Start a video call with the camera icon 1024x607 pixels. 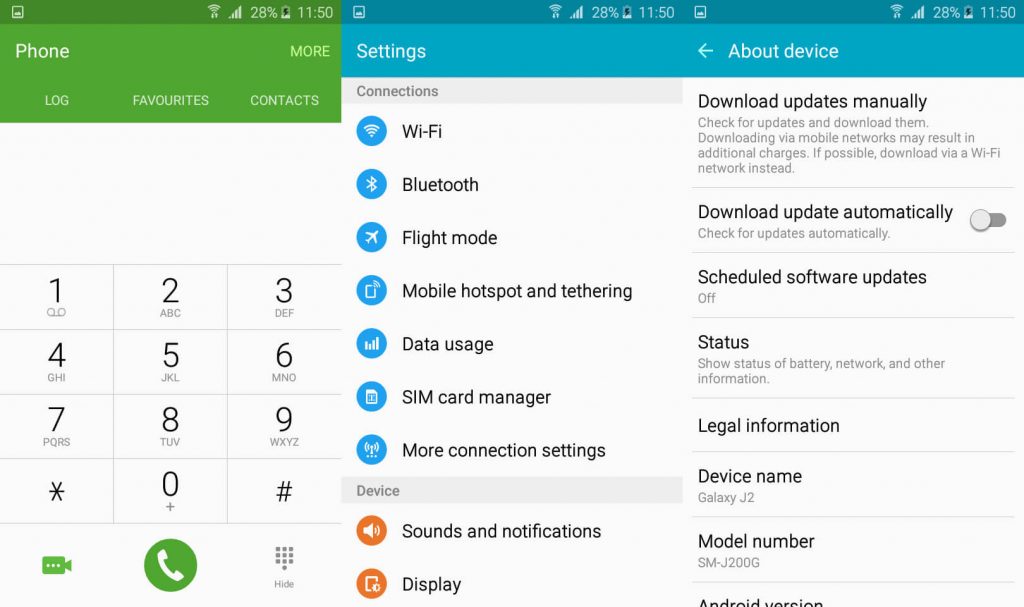click(56, 565)
